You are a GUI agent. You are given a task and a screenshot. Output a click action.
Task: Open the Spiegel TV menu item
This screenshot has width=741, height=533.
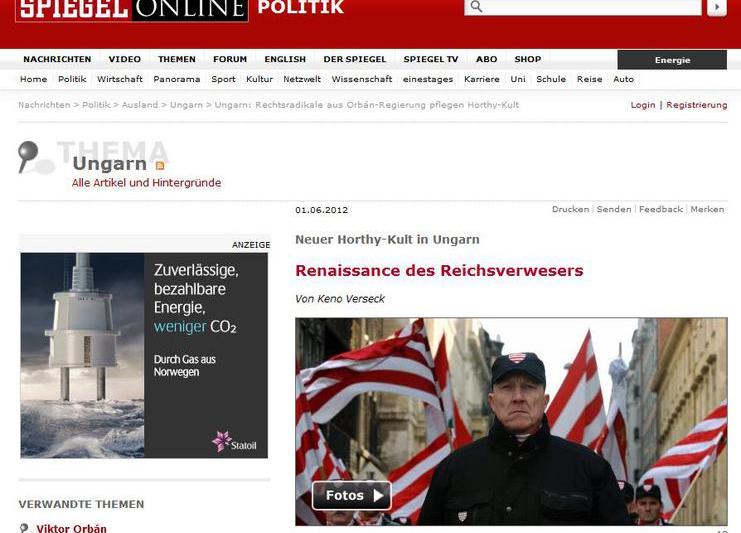click(431, 59)
